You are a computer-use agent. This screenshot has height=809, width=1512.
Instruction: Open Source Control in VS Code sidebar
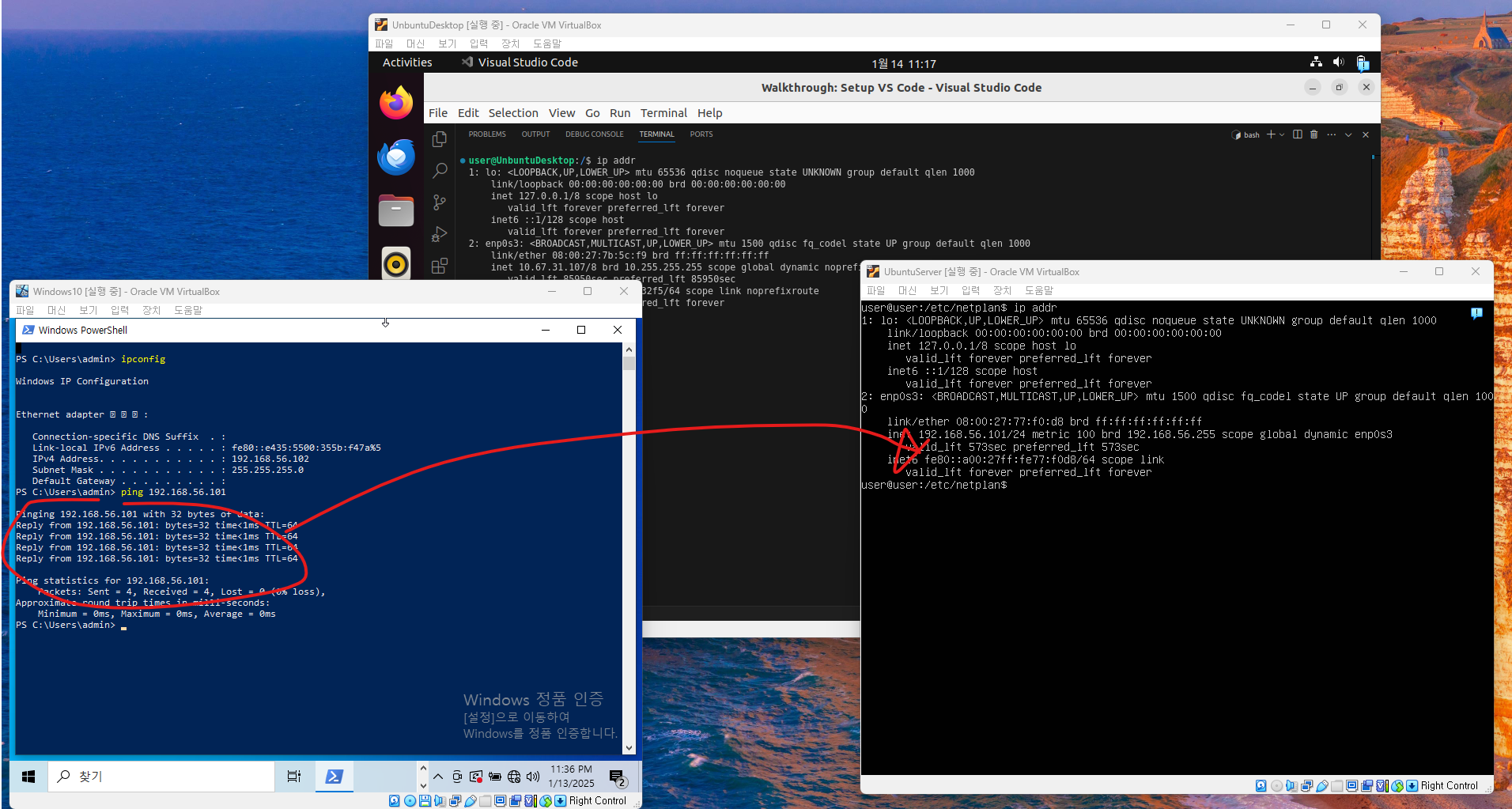click(440, 202)
